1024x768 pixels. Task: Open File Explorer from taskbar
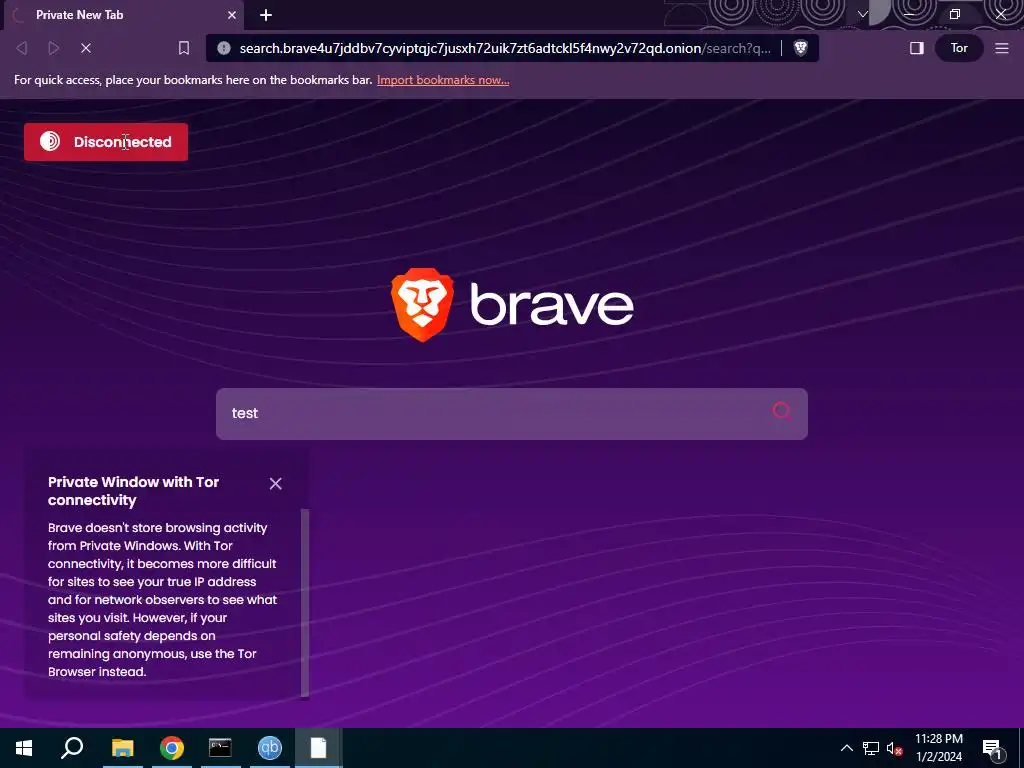point(122,748)
